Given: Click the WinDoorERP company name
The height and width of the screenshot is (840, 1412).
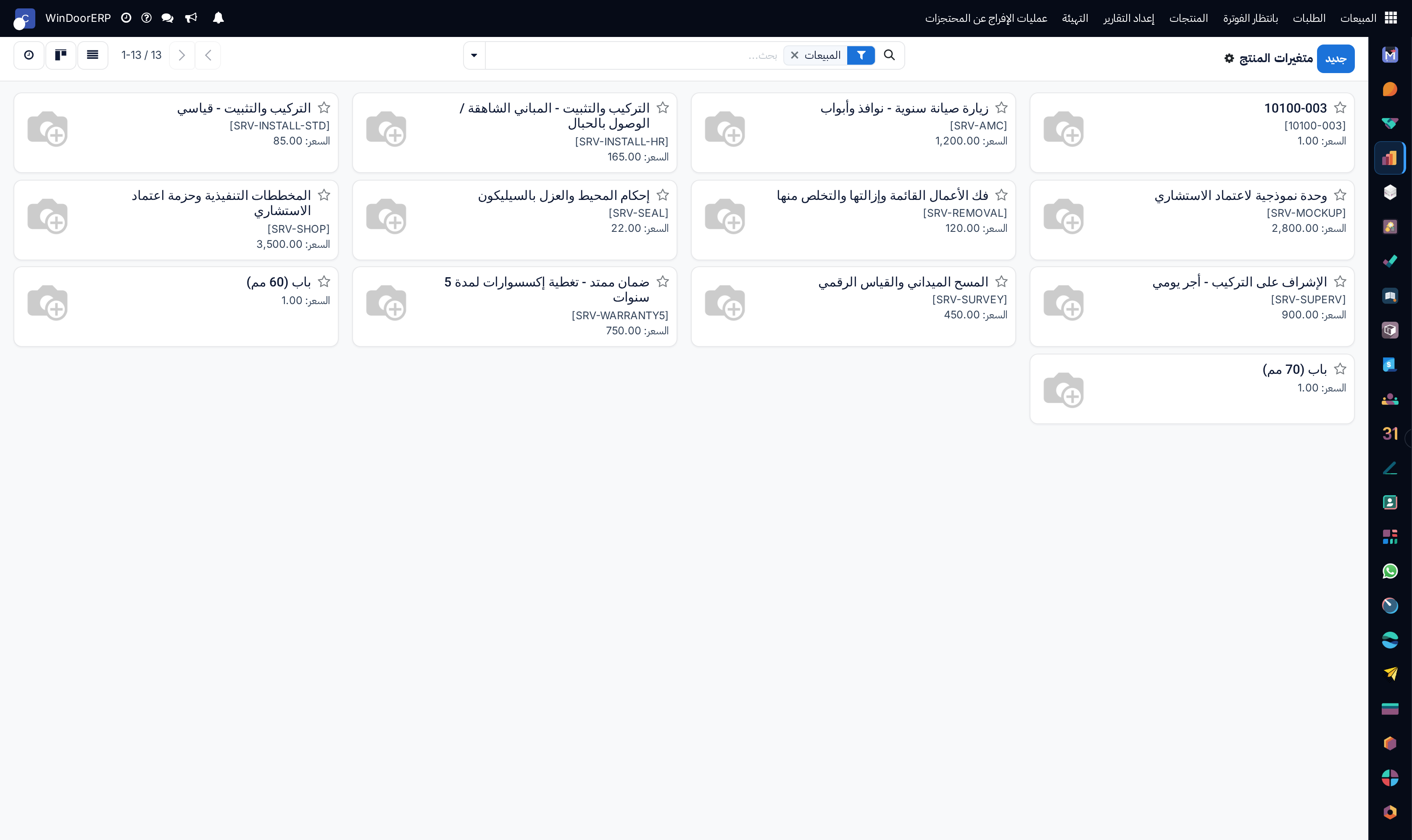Looking at the screenshot, I should pos(78,18).
